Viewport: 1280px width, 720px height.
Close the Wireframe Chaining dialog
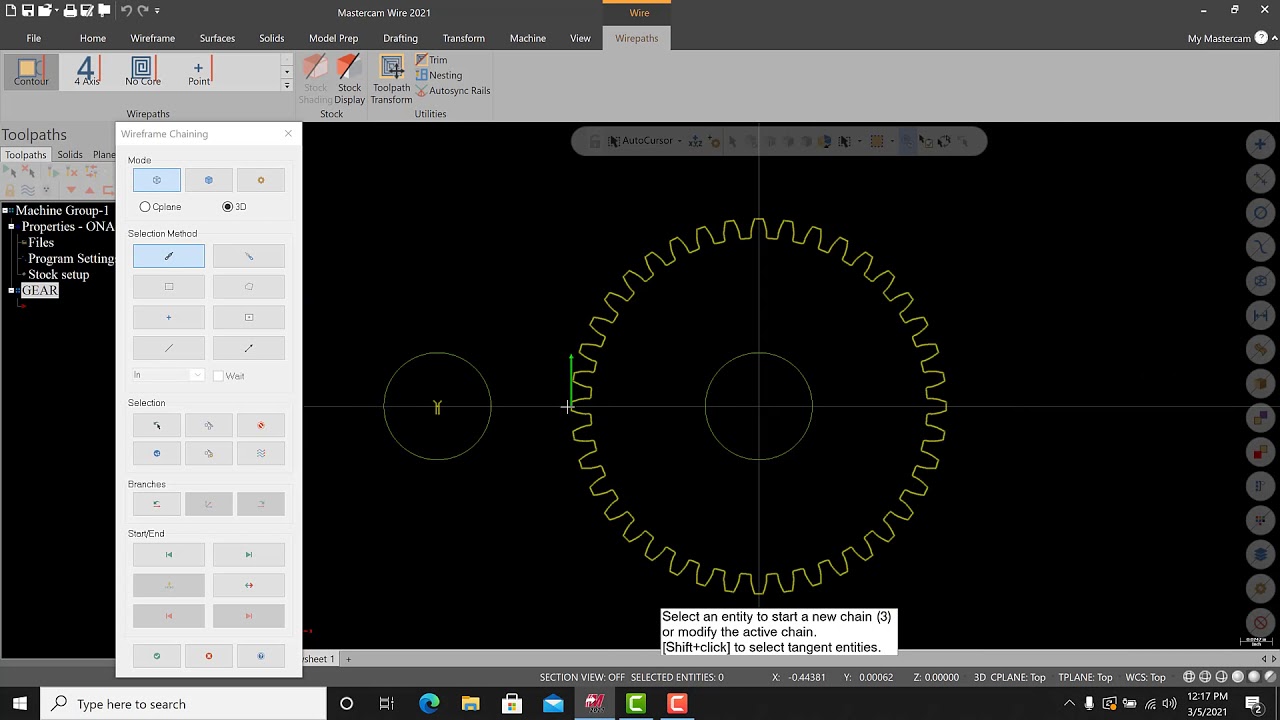[288, 133]
